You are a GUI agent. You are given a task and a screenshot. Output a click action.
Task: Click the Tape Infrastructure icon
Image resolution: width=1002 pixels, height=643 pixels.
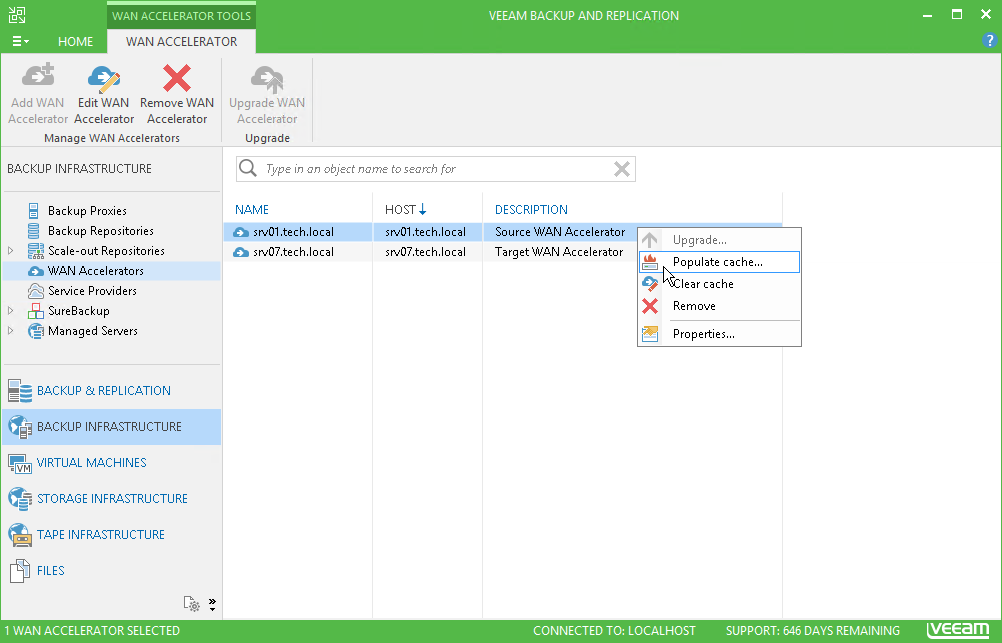pyautogui.click(x=20, y=535)
